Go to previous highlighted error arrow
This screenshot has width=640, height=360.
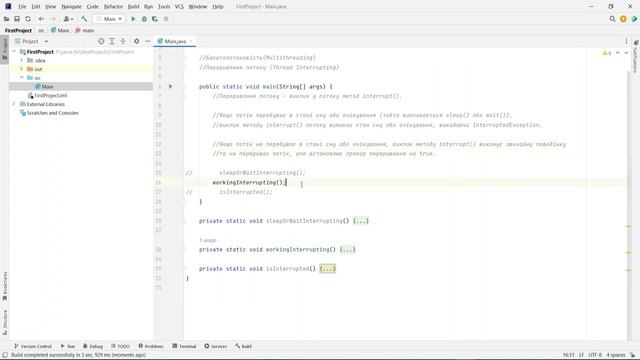[x=618, y=53]
